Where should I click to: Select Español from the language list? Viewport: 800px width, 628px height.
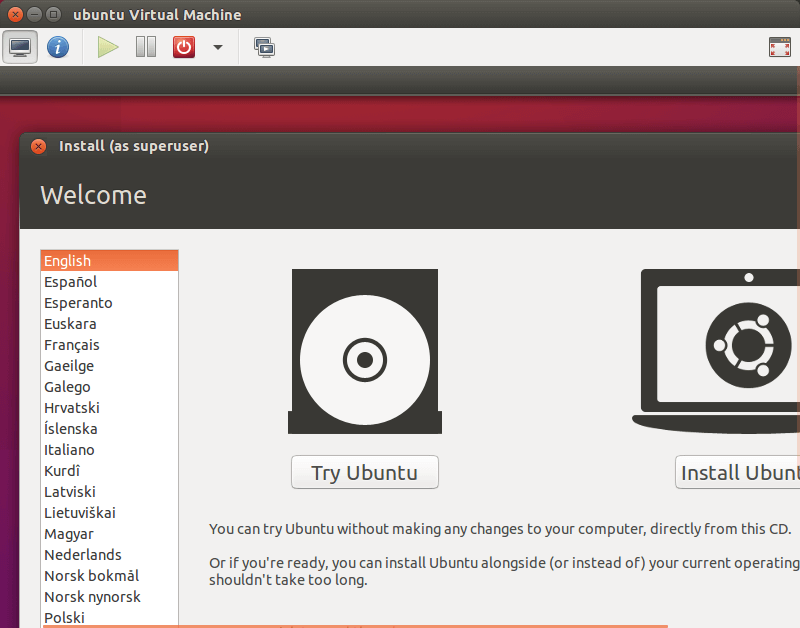pos(71,282)
